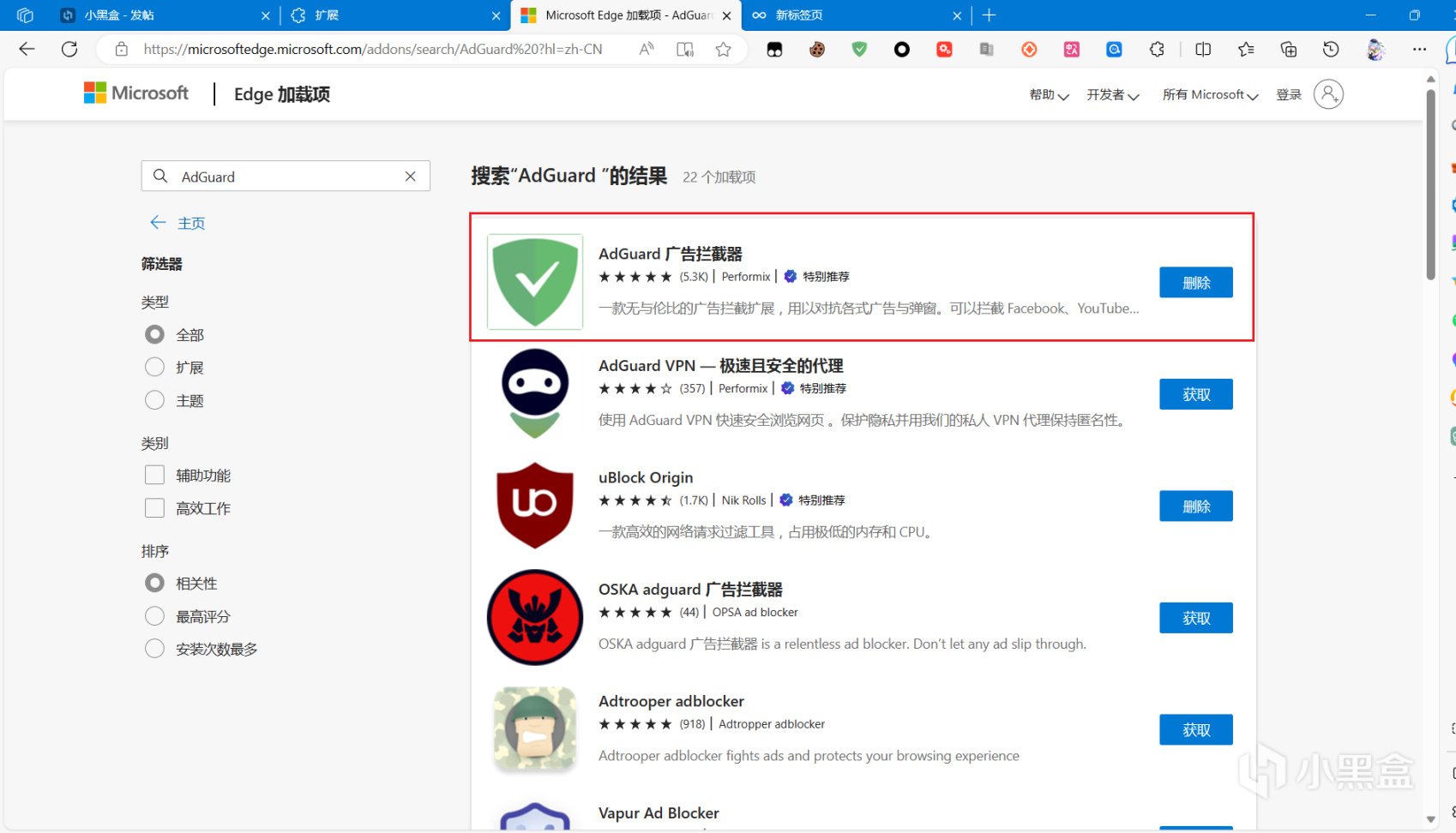Click the Microsoft logo

(x=136, y=93)
